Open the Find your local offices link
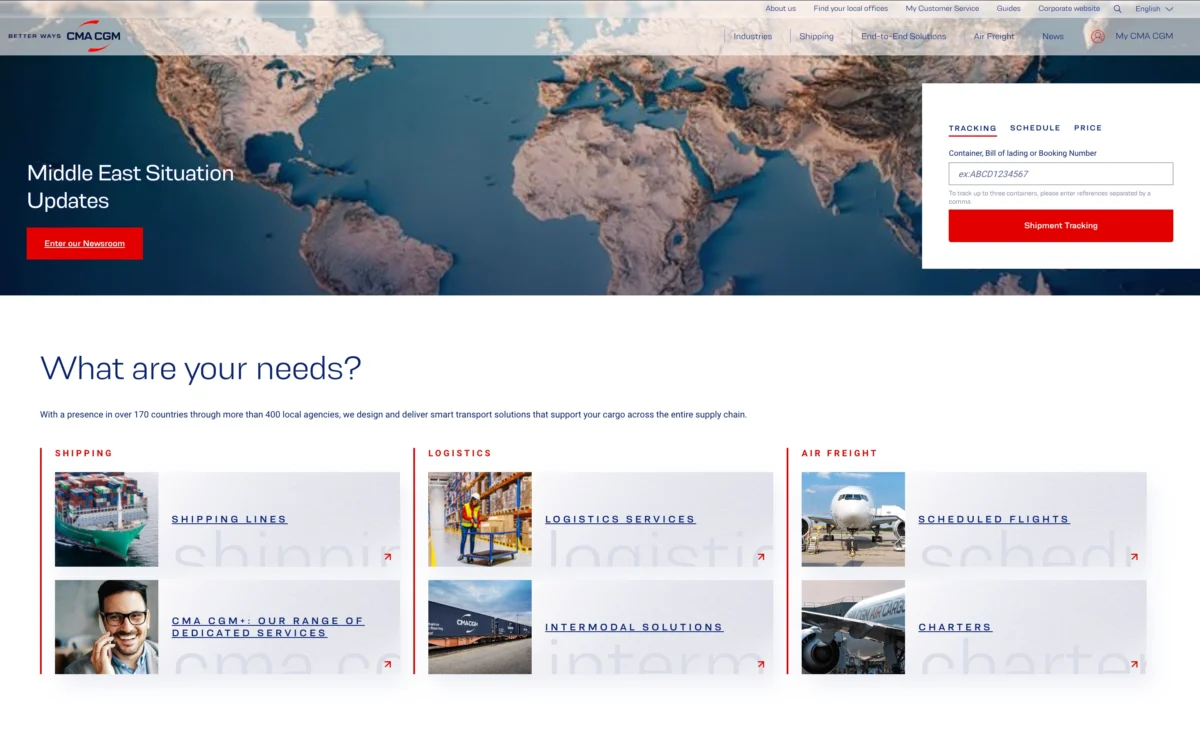The width and height of the screenshot is (1200, 750). pyautogui.click(x=850, y=8)
